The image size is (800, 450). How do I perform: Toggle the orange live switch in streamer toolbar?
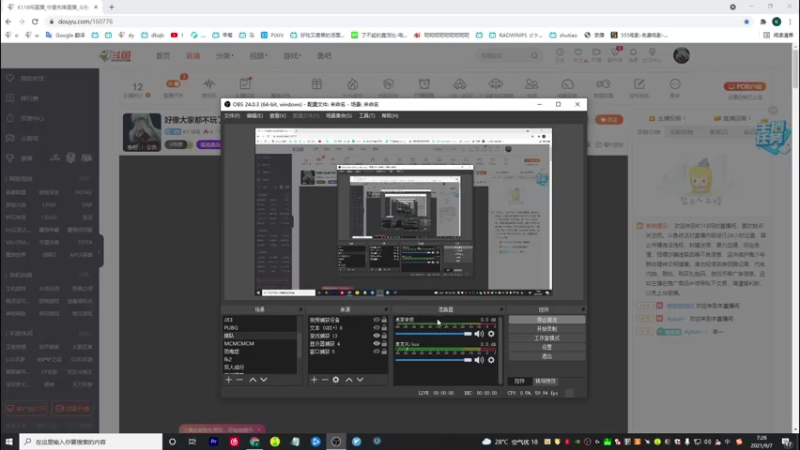[173, 84]
